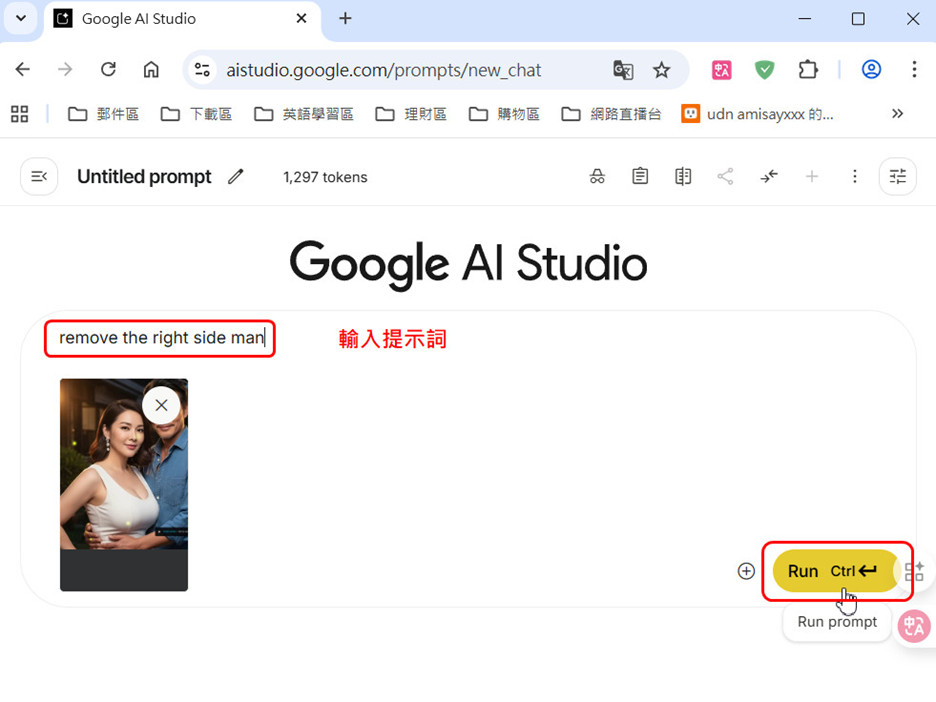Start a new prompt with plus icon
Viewport: 936px width, 702px height.
[x=812, y=177]
